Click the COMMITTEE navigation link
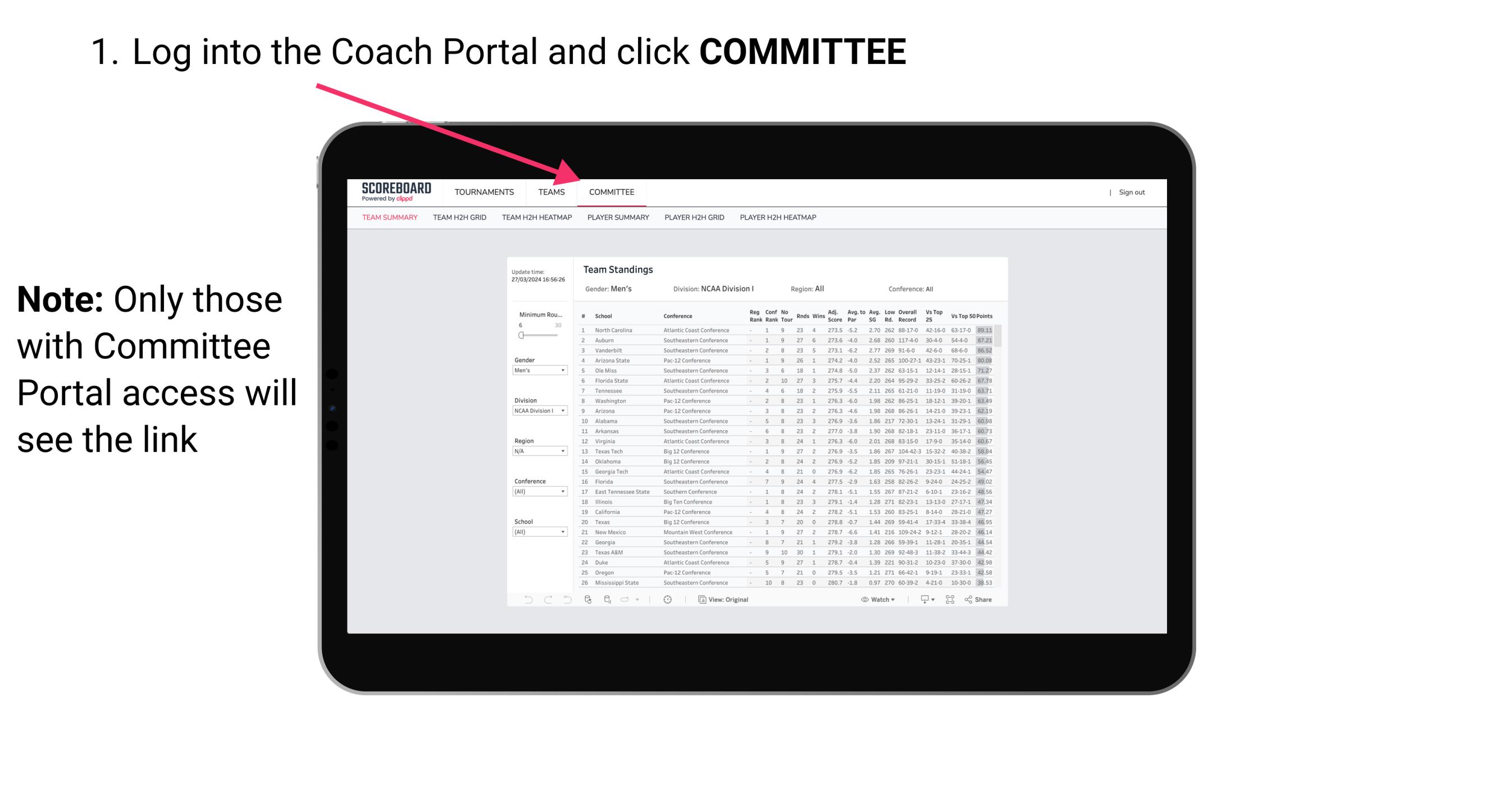1509x812 pixels. click(613, 192)
